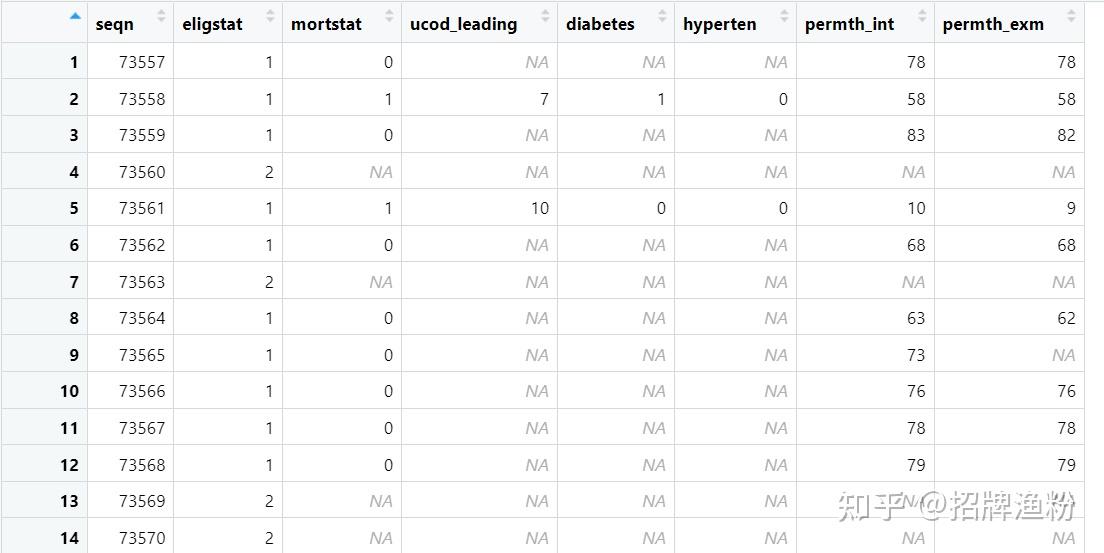The image size is (1104, 553).
Task: Click the permth_exm column sort arrows
Action: [1072, 17]
